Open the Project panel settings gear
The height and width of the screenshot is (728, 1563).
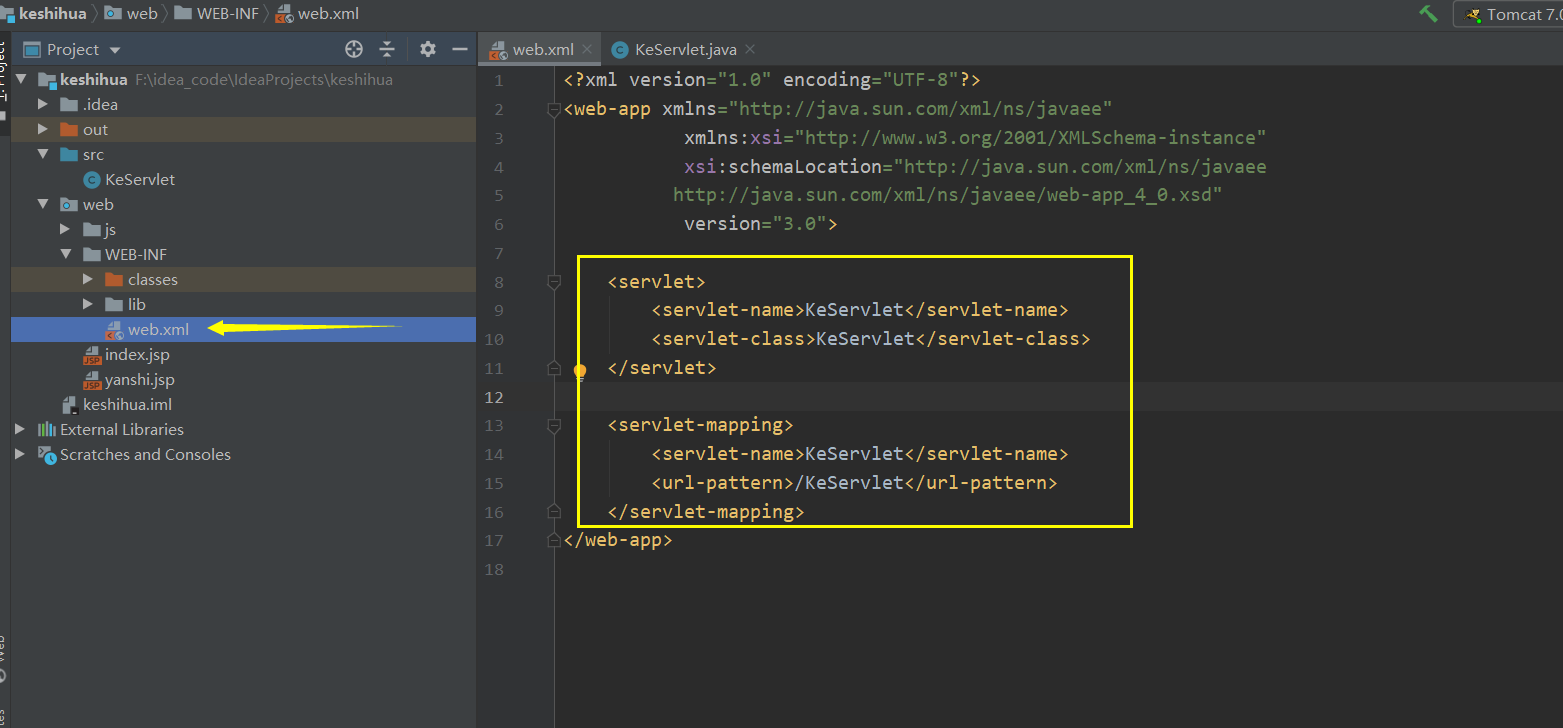(x=427, y=48)
